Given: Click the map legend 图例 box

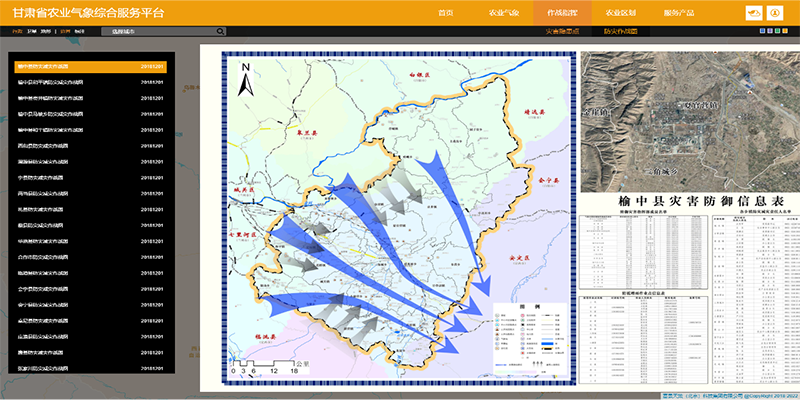Looking at the screenshot, I should pos(529,340).
